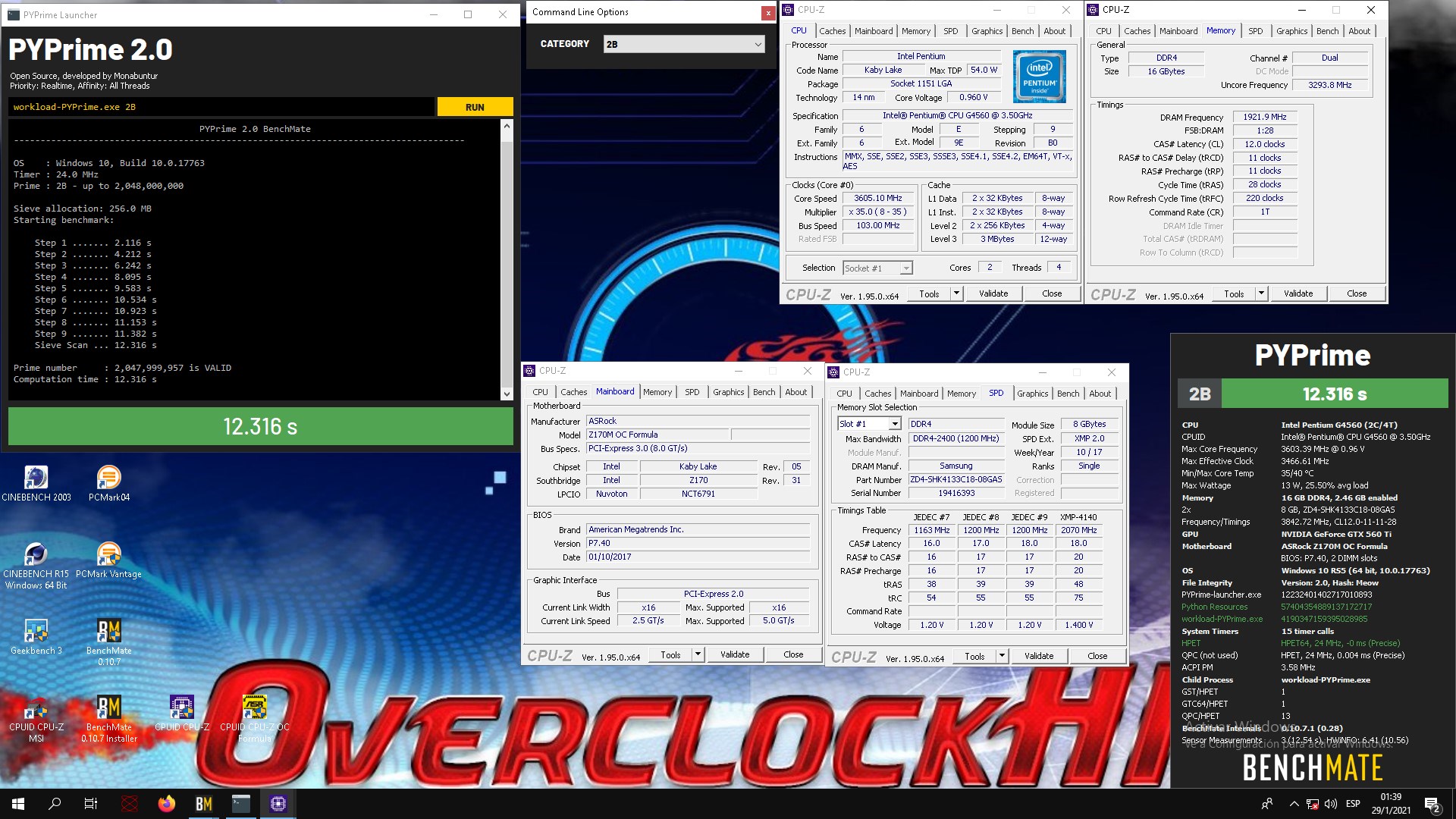Select Mainboard tab in CPU window
Image resolution: width=1456 pixels, height=819 pixels.
[x=873, y=31]
